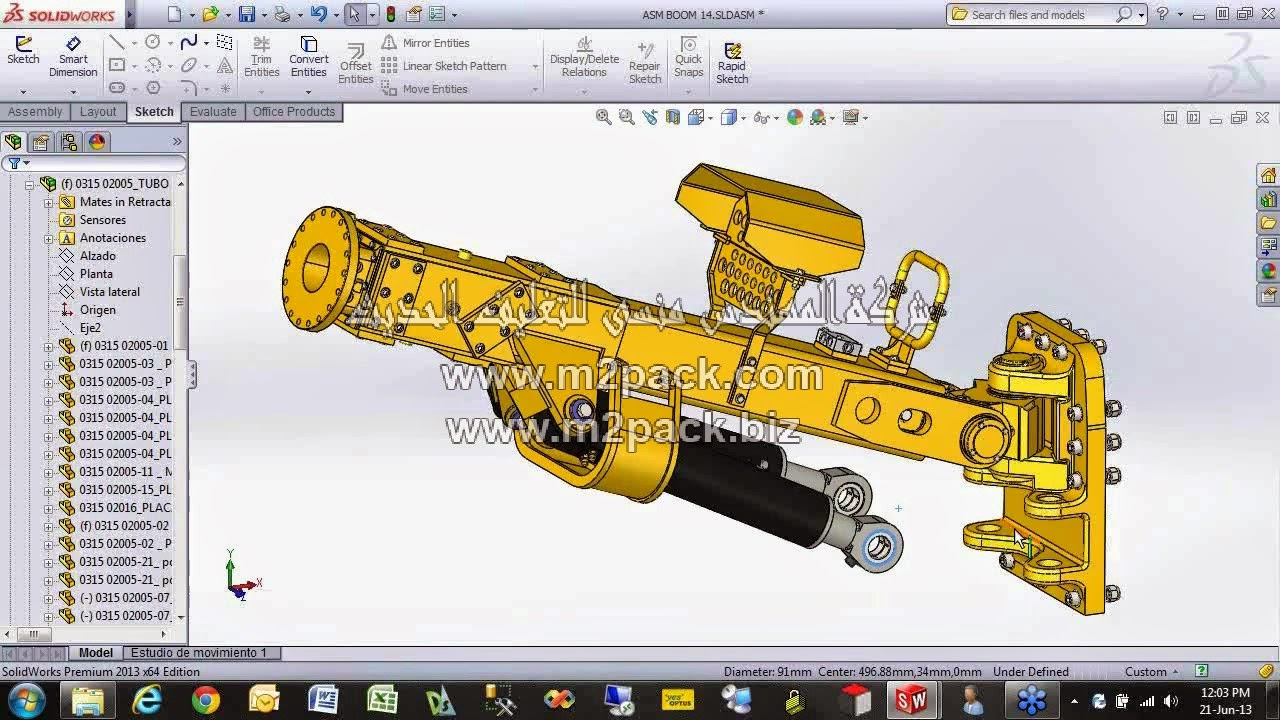1280x720 pixels.
Task: Click the Repair Sketch tool
Action: coord(645,64)
